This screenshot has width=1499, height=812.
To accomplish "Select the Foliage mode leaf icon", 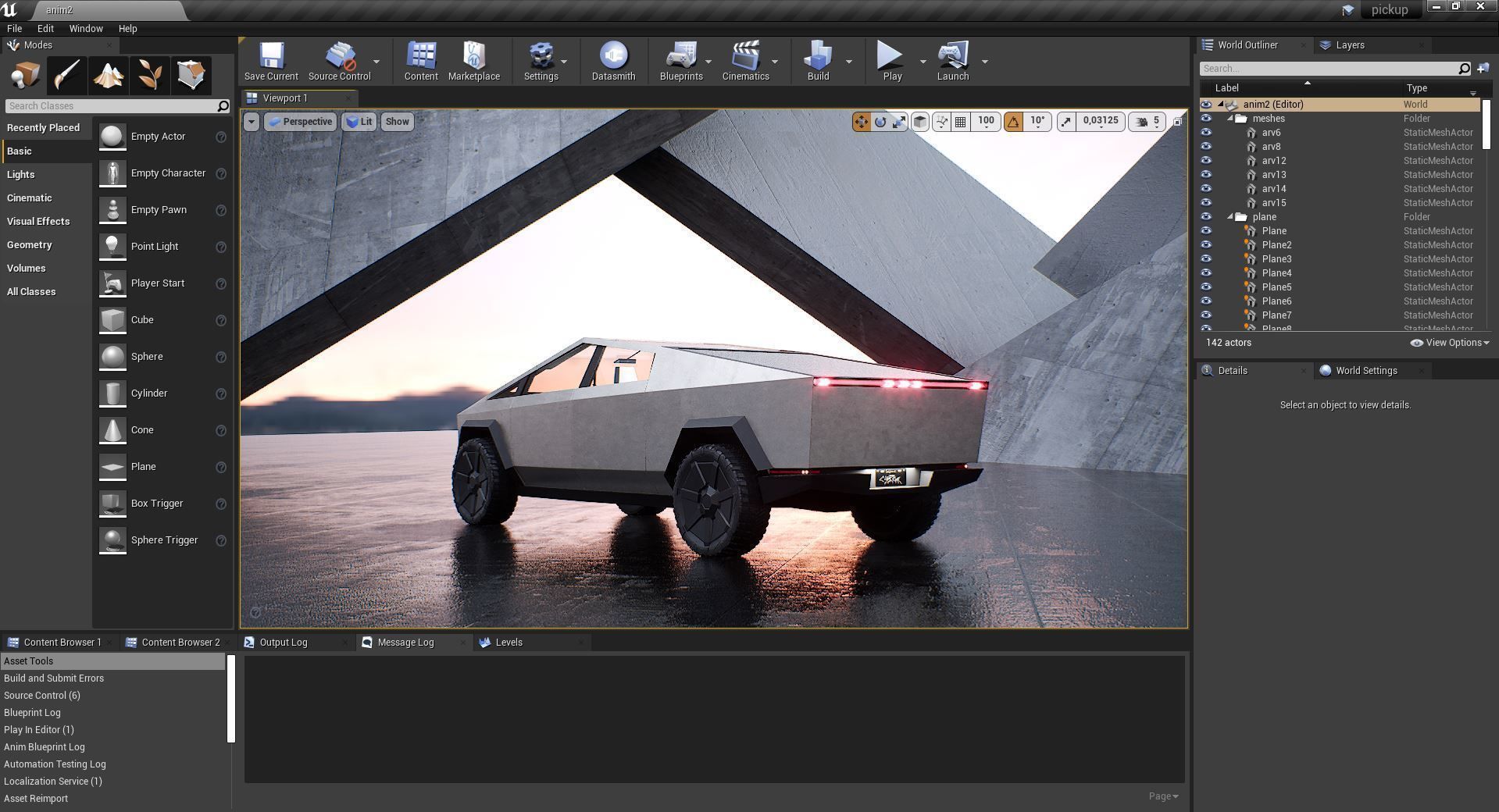I will pos(149,75).
